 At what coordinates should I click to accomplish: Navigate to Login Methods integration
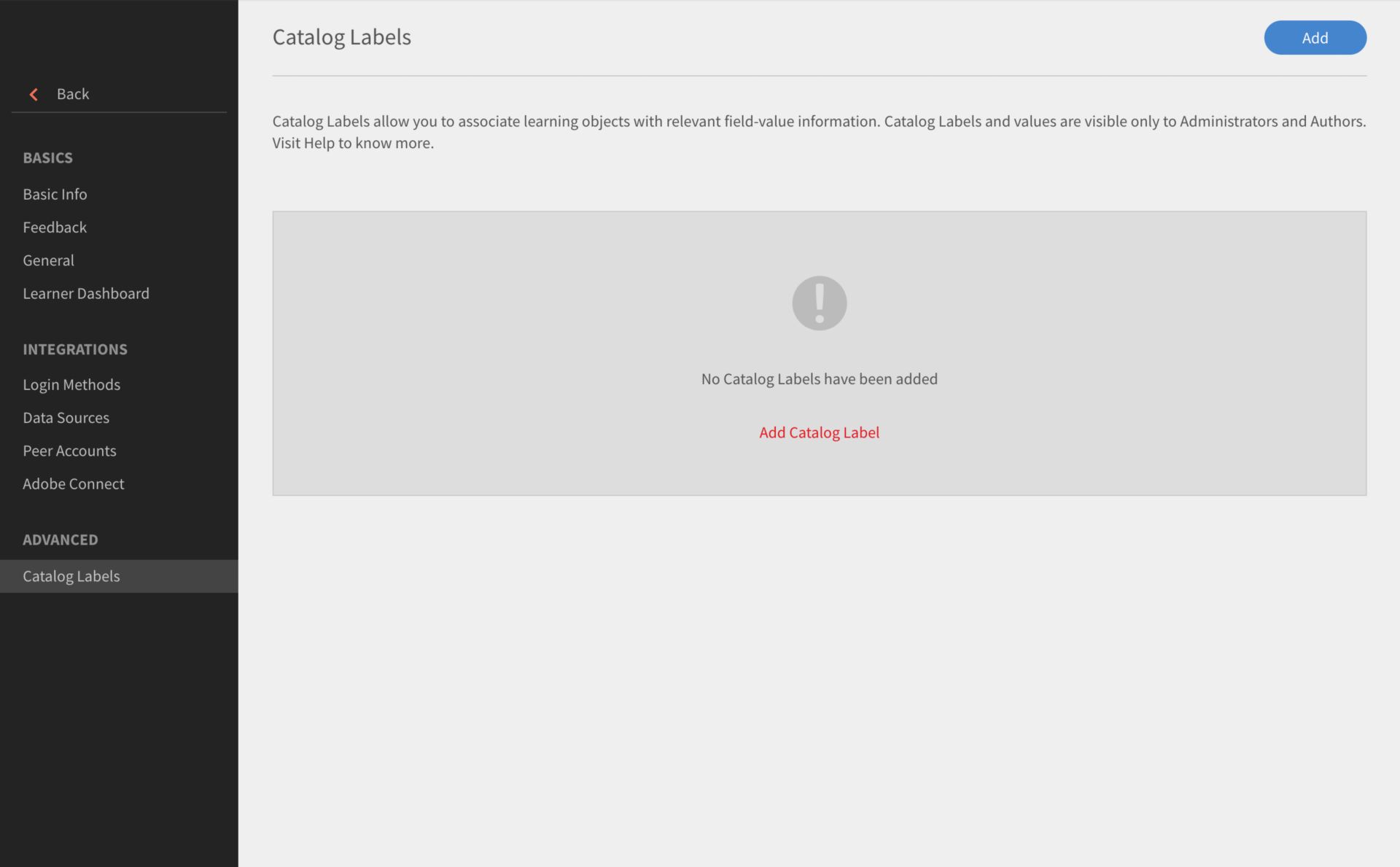click(x=71, y=385)
